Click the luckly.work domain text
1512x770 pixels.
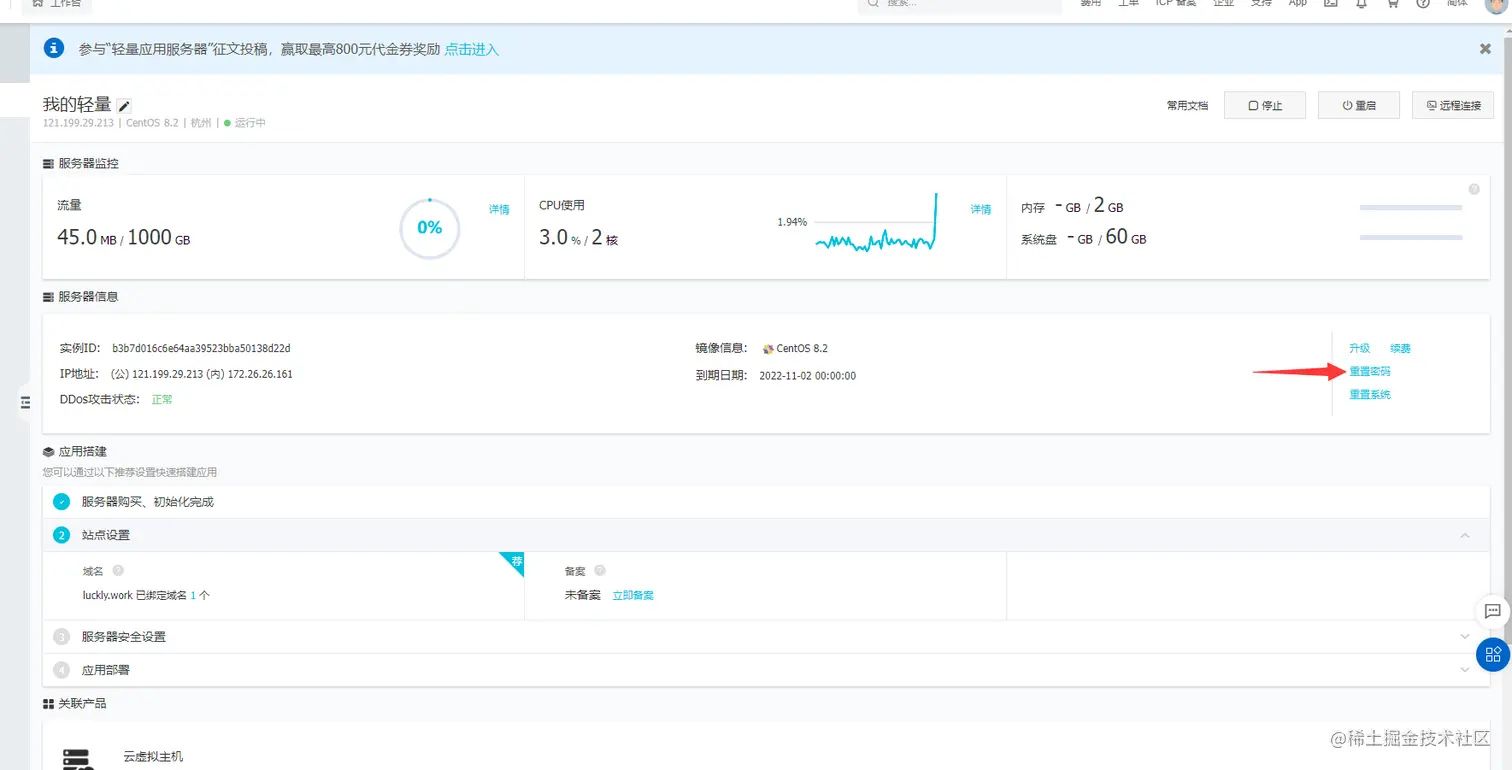(x=108, y=595)
